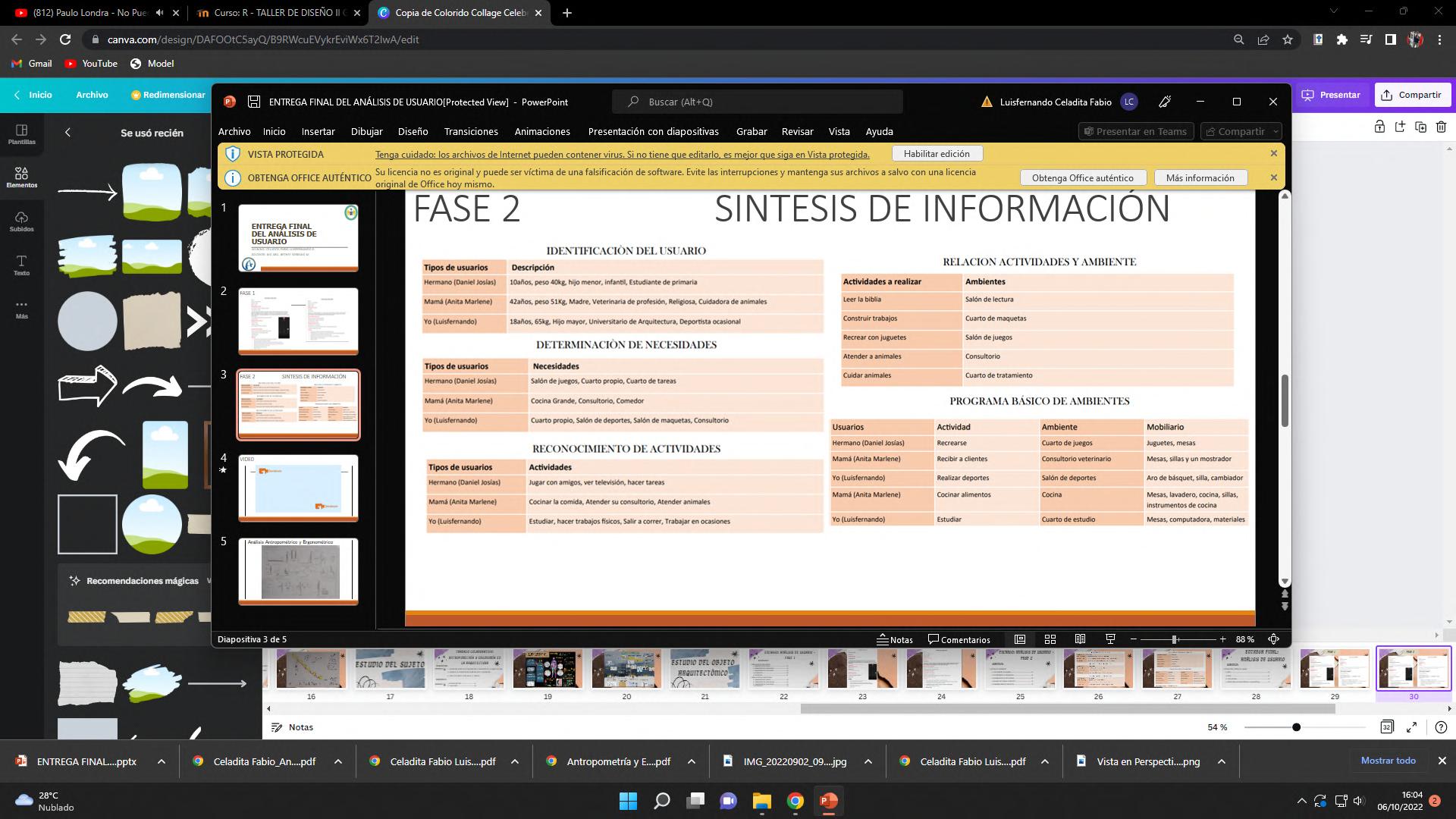Viewport: 1456px width, 819px height.
Task: Fit slide to current window
Action: (x=1274, y=639)
